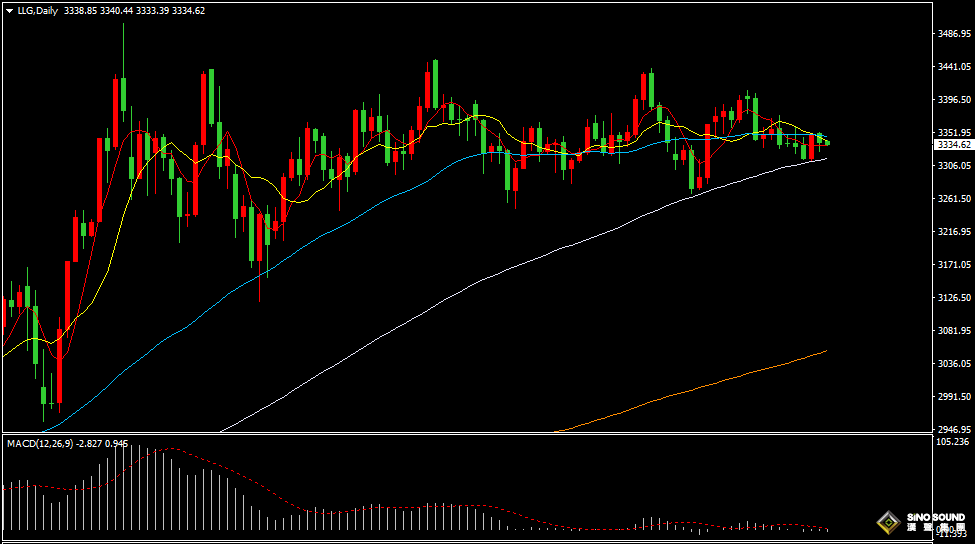The image size is (975, 544).
Task: Click the MACD(12,26,9) indicator label
Action: pyautogui.click(x=40, y=443)
